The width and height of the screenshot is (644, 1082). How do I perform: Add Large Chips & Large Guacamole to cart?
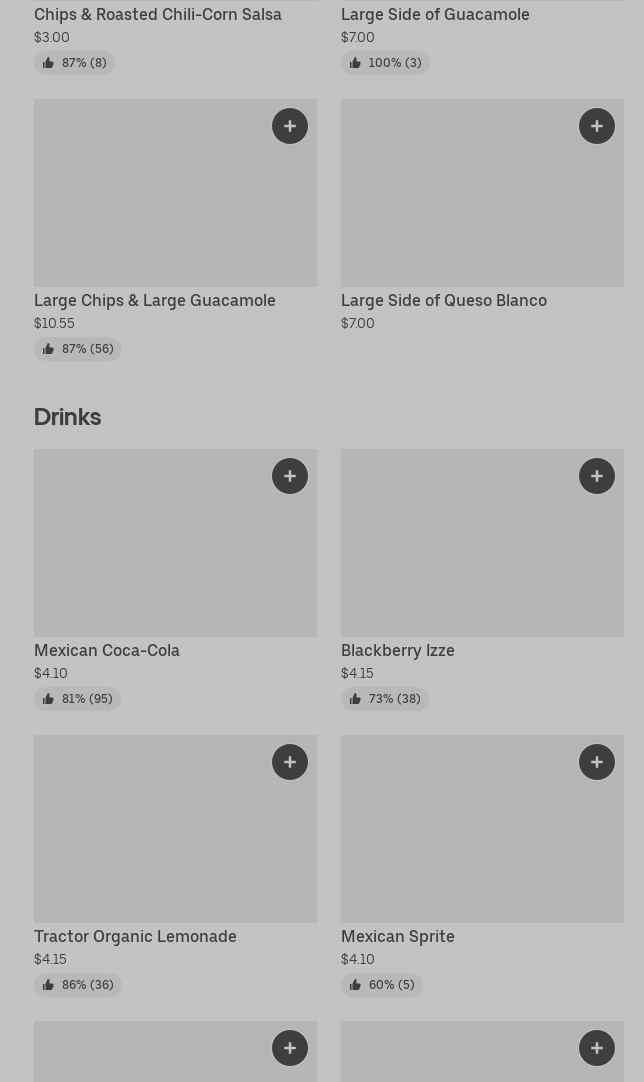coord(290,126)
